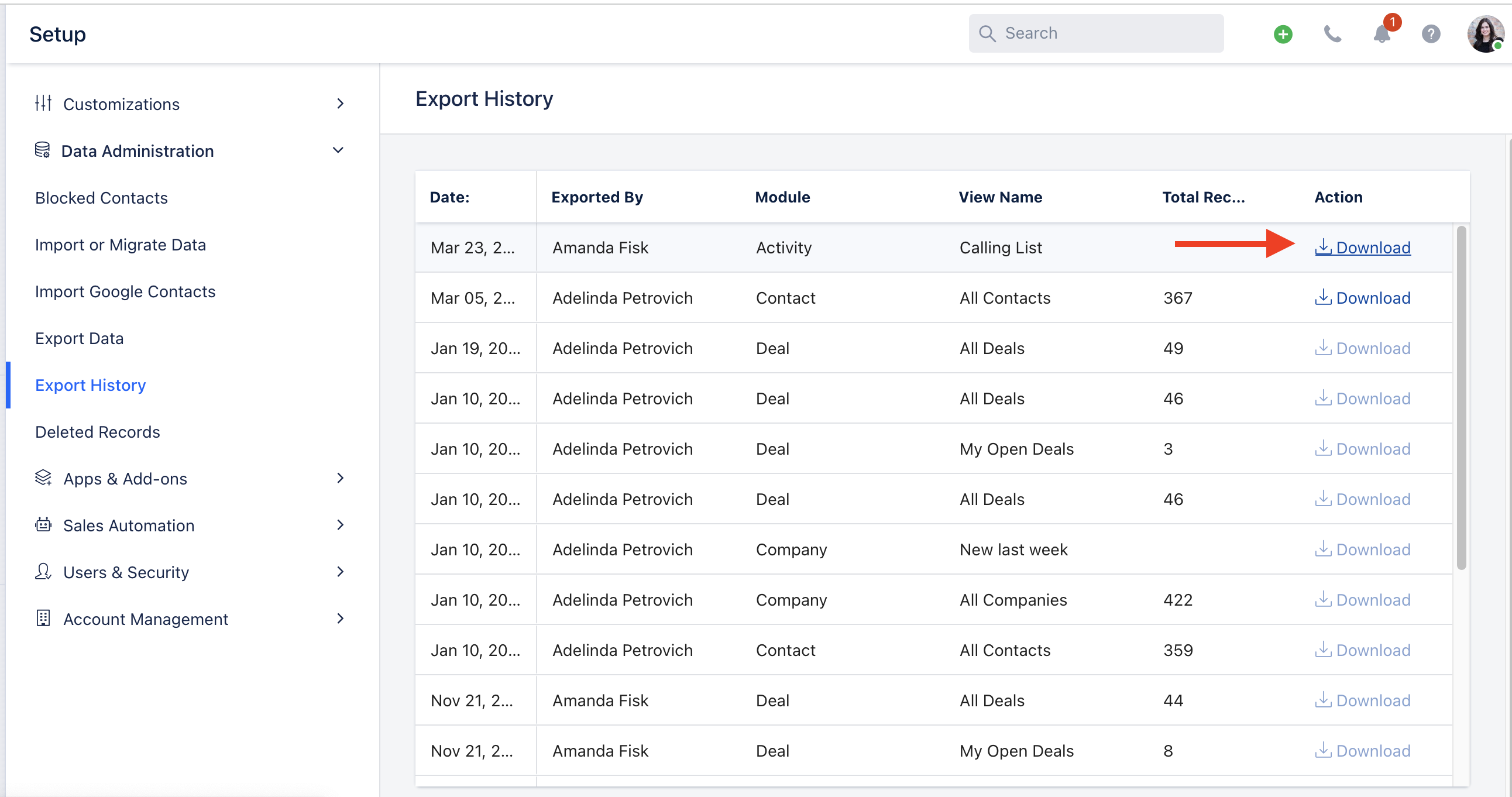Expand the Customizations section chevron
This screenshot has width=1512, height=797.
[340, 104]
